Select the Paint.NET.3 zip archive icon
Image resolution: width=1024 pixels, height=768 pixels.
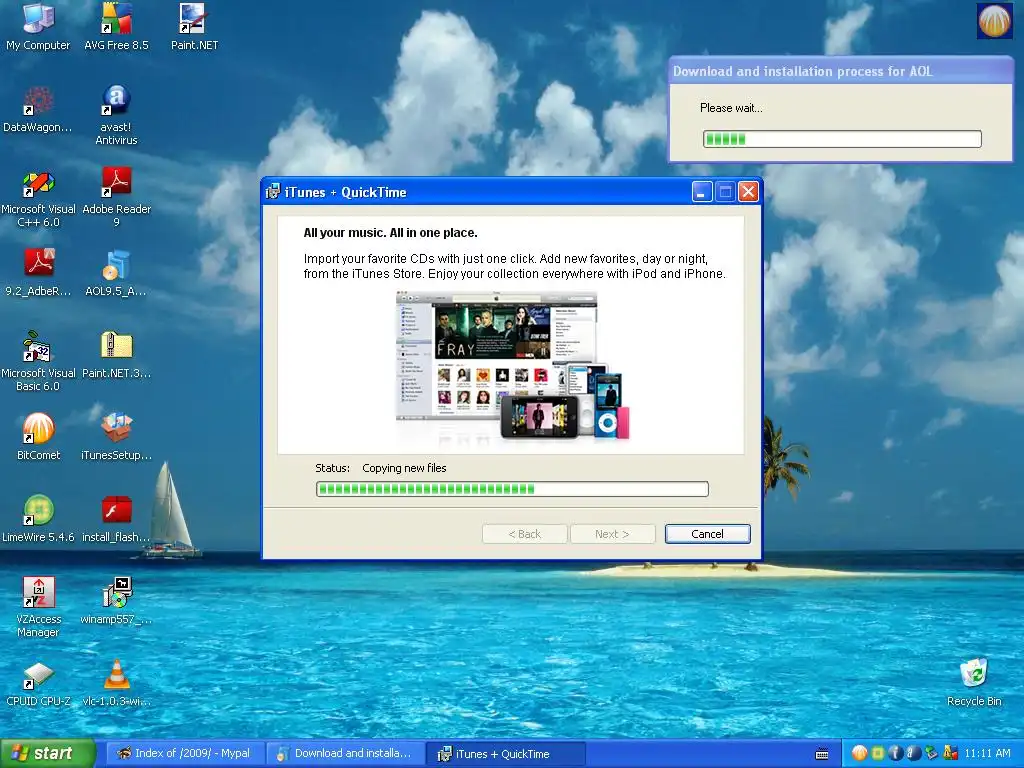pyautogui.click(x=116, y=355)
